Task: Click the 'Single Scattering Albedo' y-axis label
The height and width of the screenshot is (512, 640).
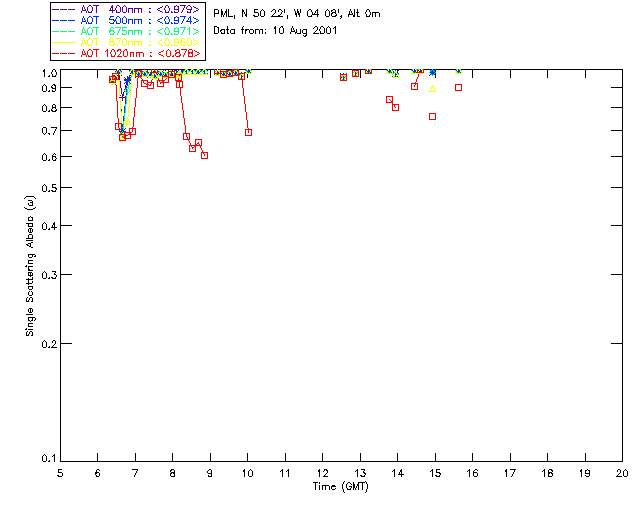Action: 30,266
